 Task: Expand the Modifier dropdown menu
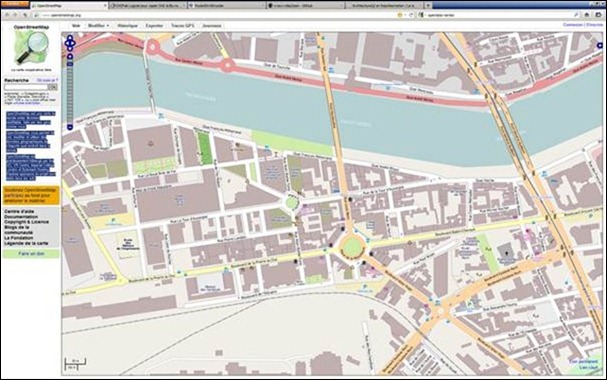[x=98, y=26]
